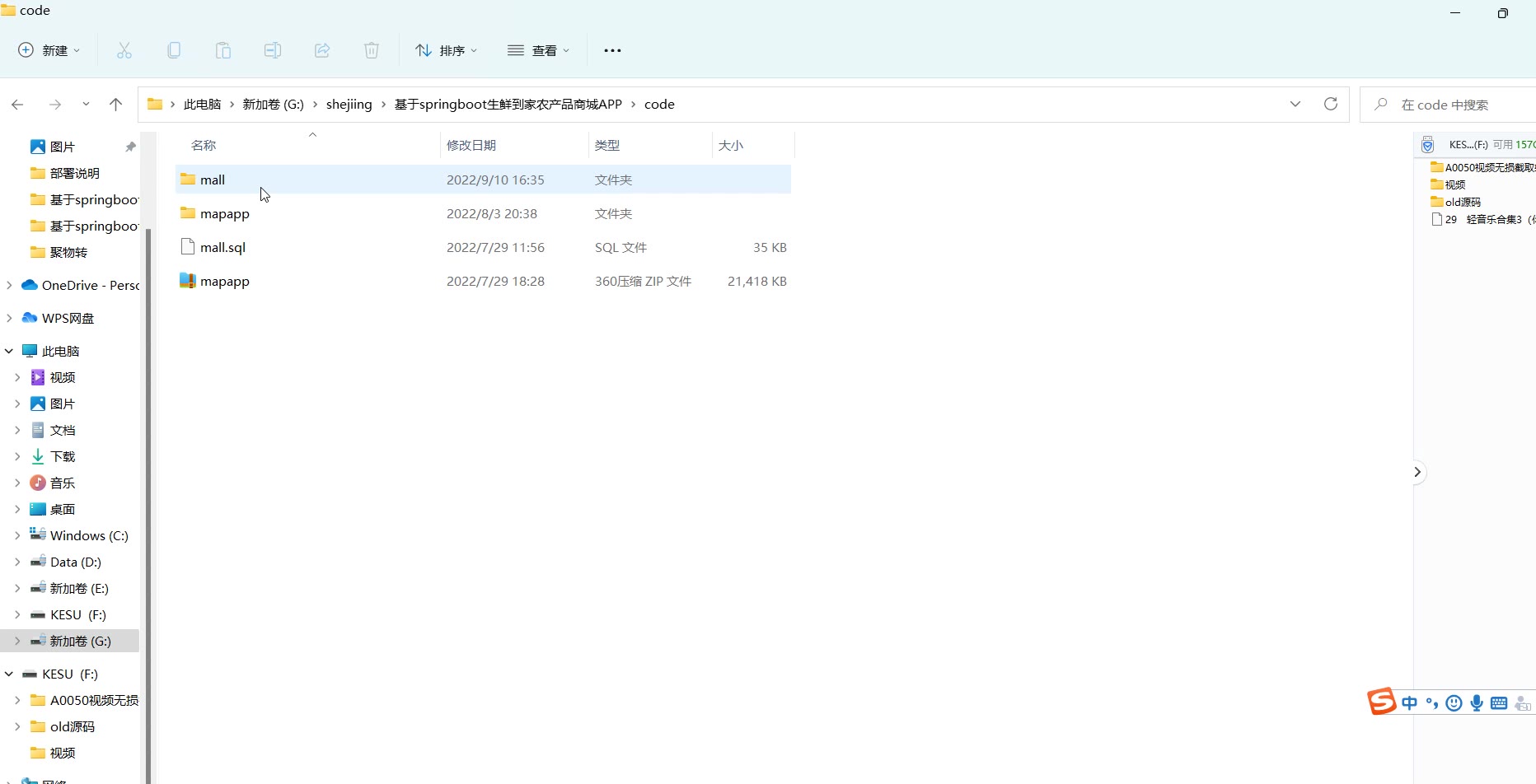Image resolution: width=1536 pixels, height=784 pixels.
Task: Click the Delete trash icon
Action: coord(372,50)
